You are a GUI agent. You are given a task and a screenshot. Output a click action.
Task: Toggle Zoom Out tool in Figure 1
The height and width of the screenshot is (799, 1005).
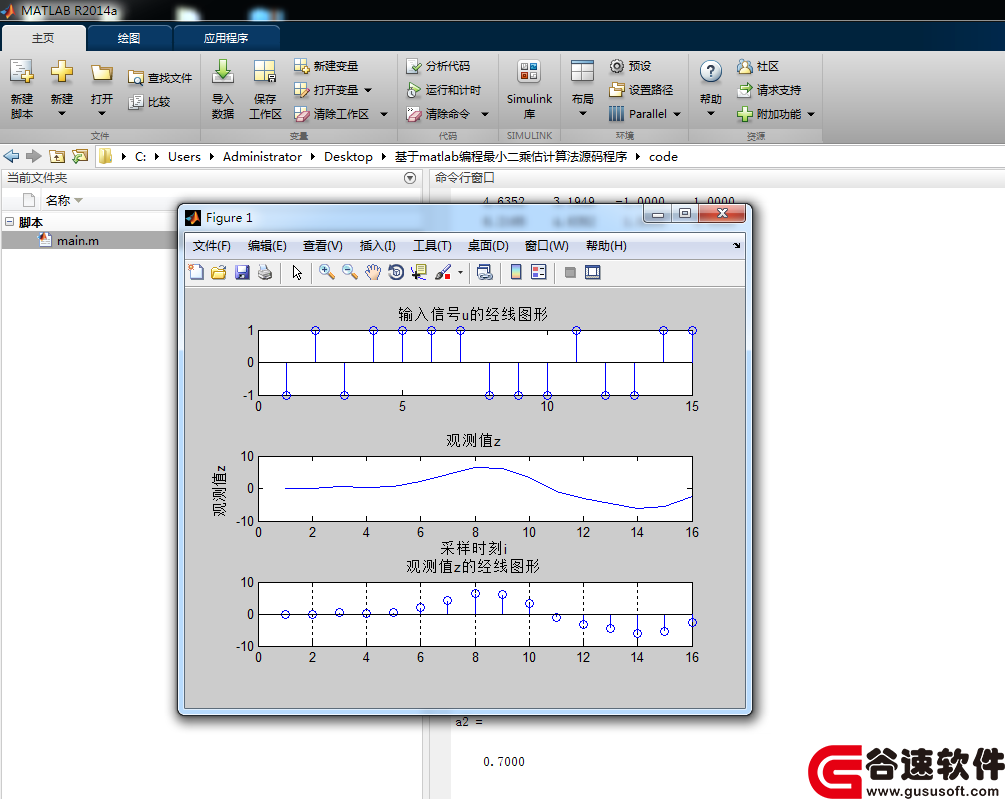(x=350, y=272)
